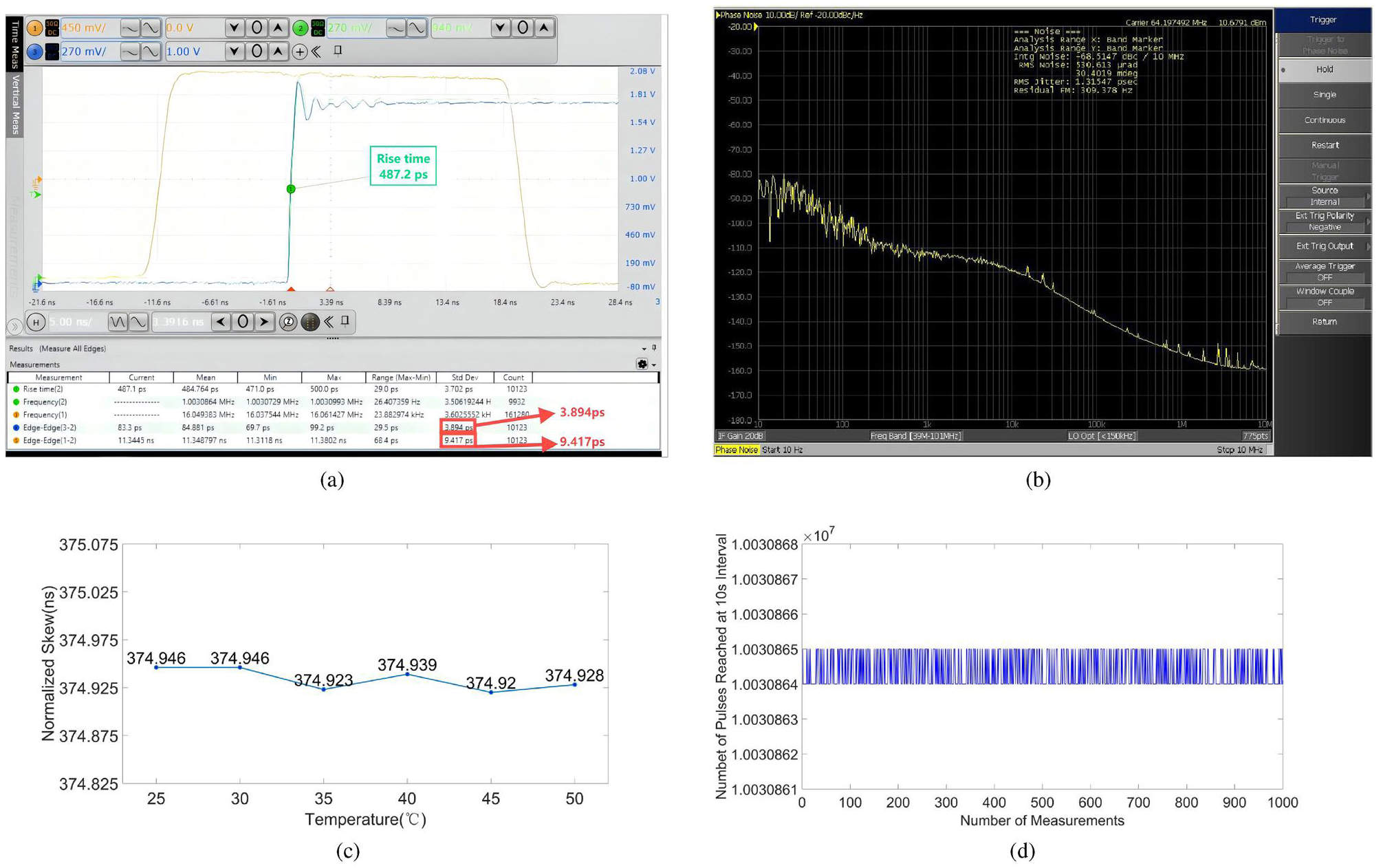Zero the Channel 1 offset
Viewport: 1381px width, 868px height.
257,28
